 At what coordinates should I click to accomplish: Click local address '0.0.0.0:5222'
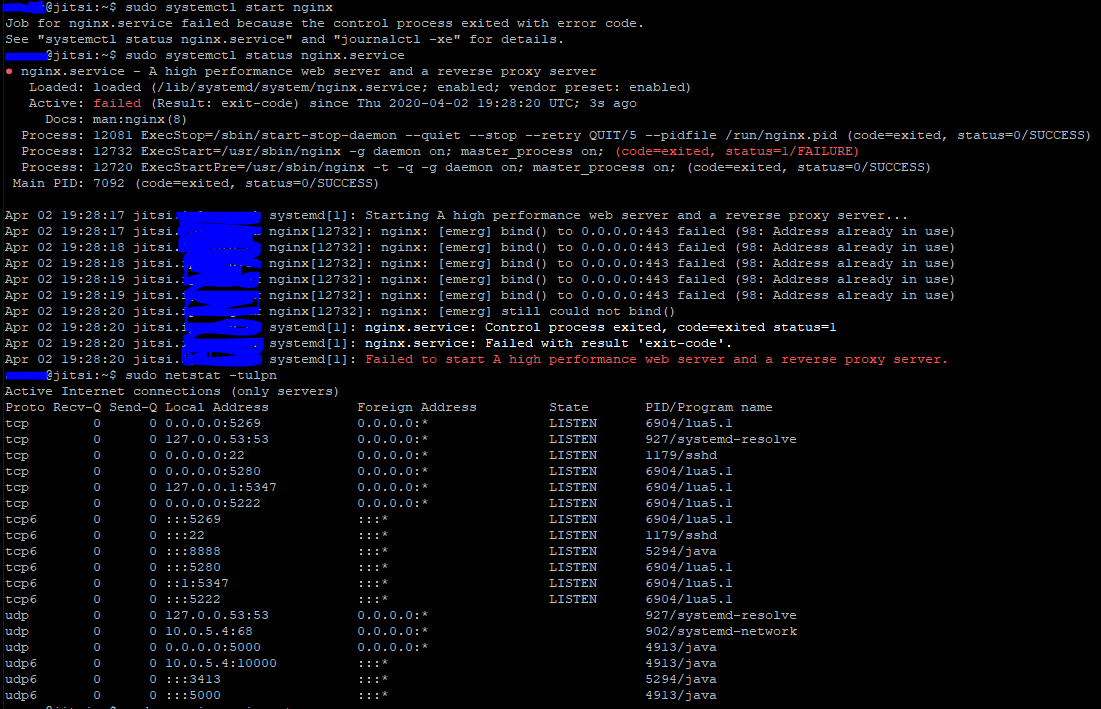click(213, 503)
